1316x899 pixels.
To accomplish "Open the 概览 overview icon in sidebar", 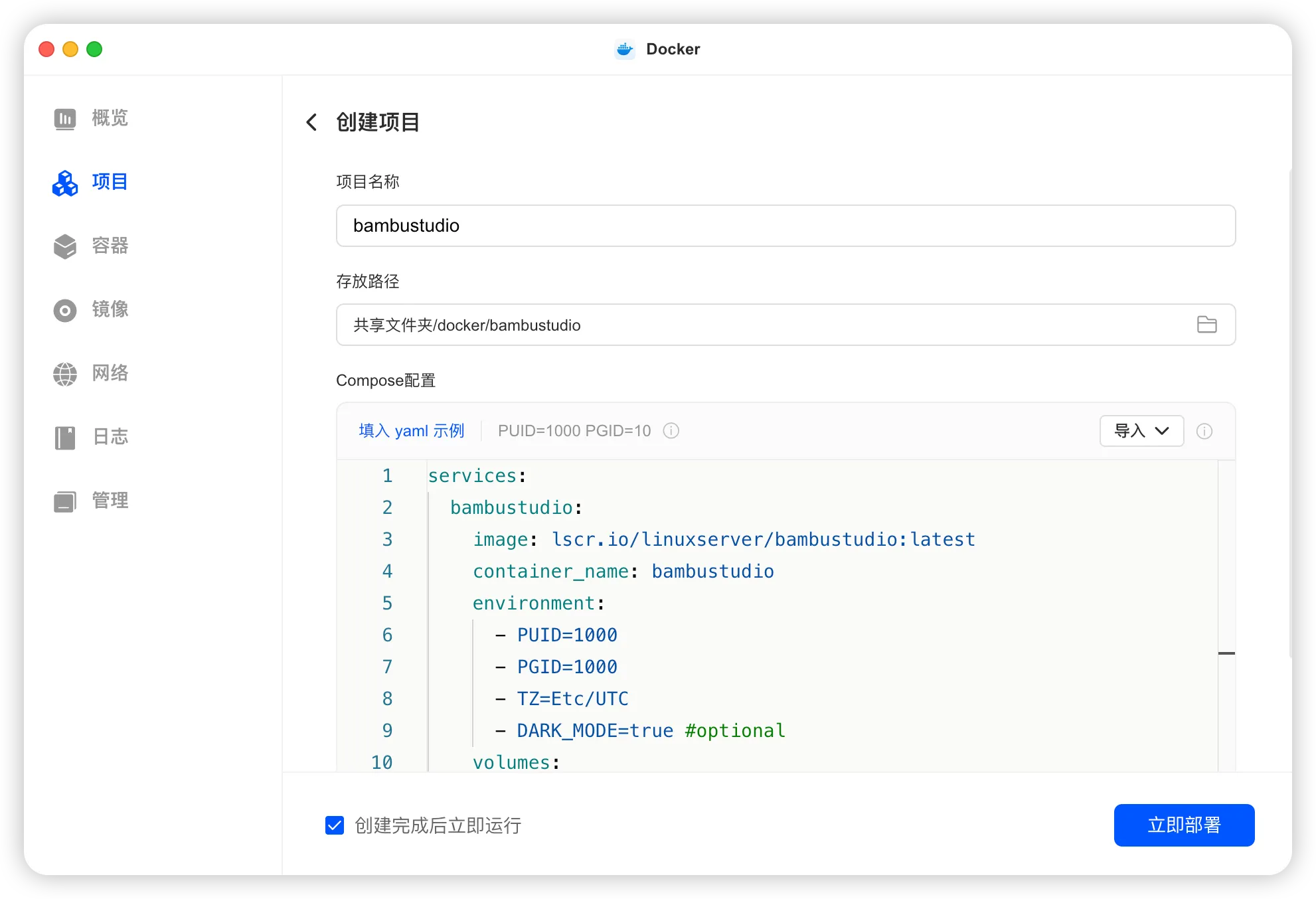I will tap(64, 119).
